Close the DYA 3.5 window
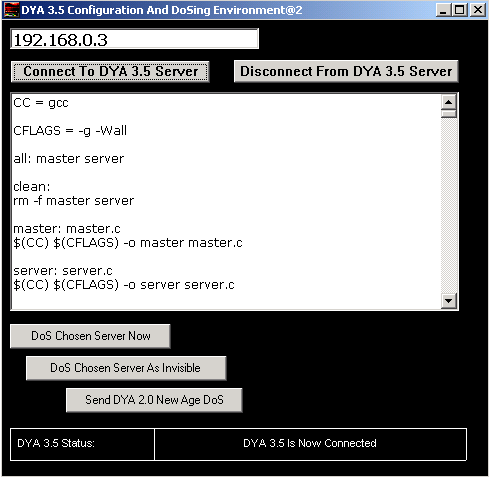The width and height of the screenshot is (489, 477). [x=478, y=10]
